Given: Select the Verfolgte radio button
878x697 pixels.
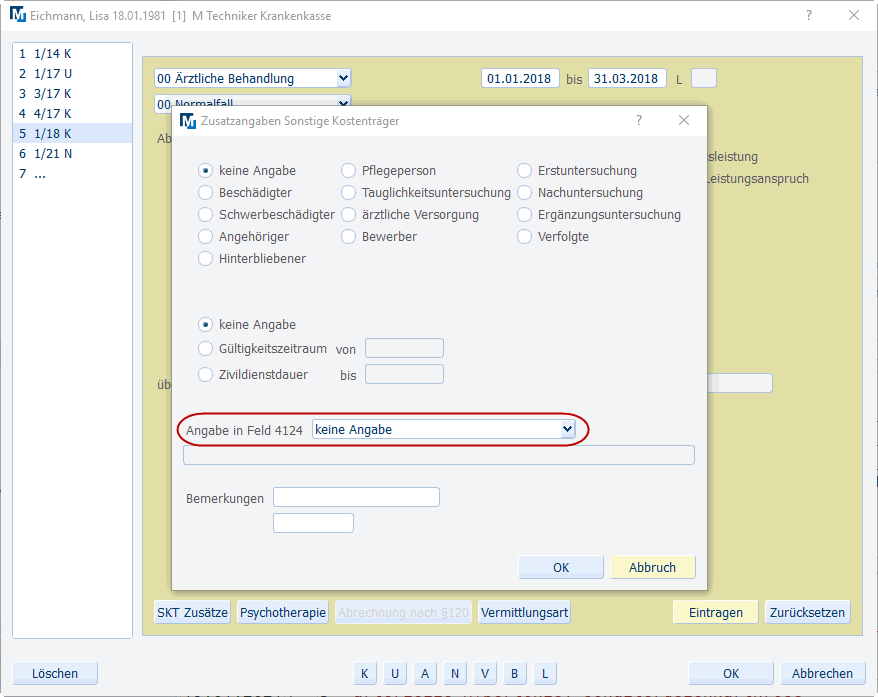Looking at the screenshot, I should coord(524,236).
